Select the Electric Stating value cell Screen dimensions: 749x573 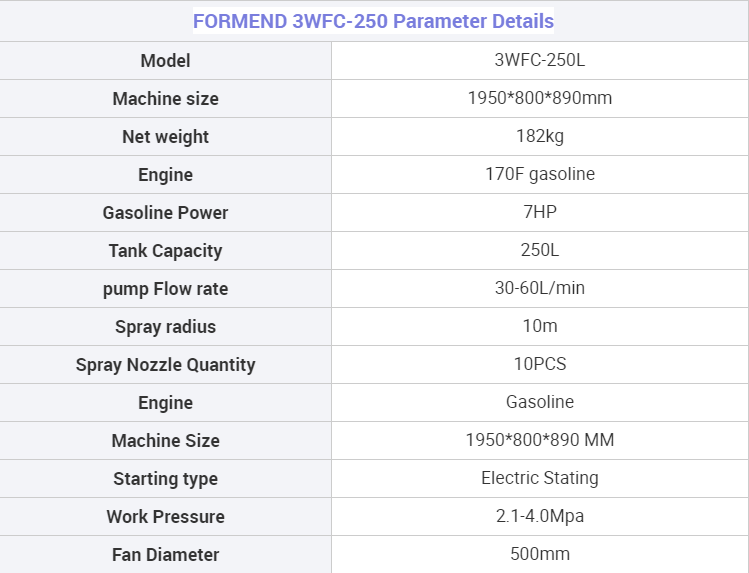point(540,478)
